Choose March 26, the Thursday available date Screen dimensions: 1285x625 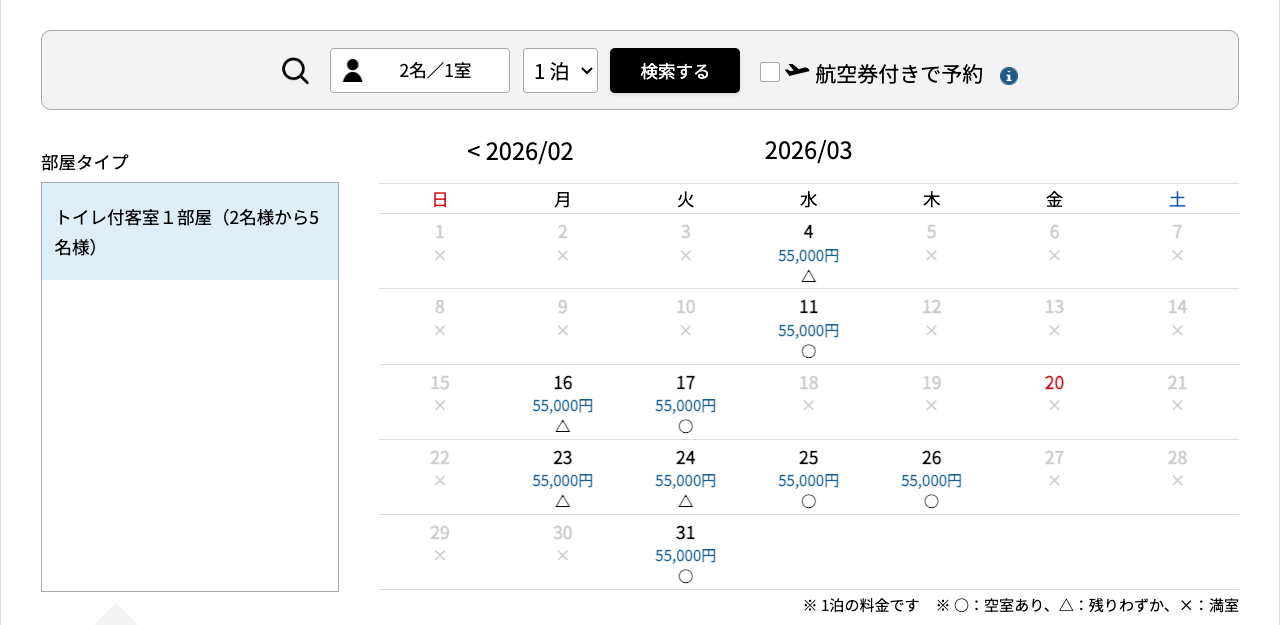pos(931,480)
